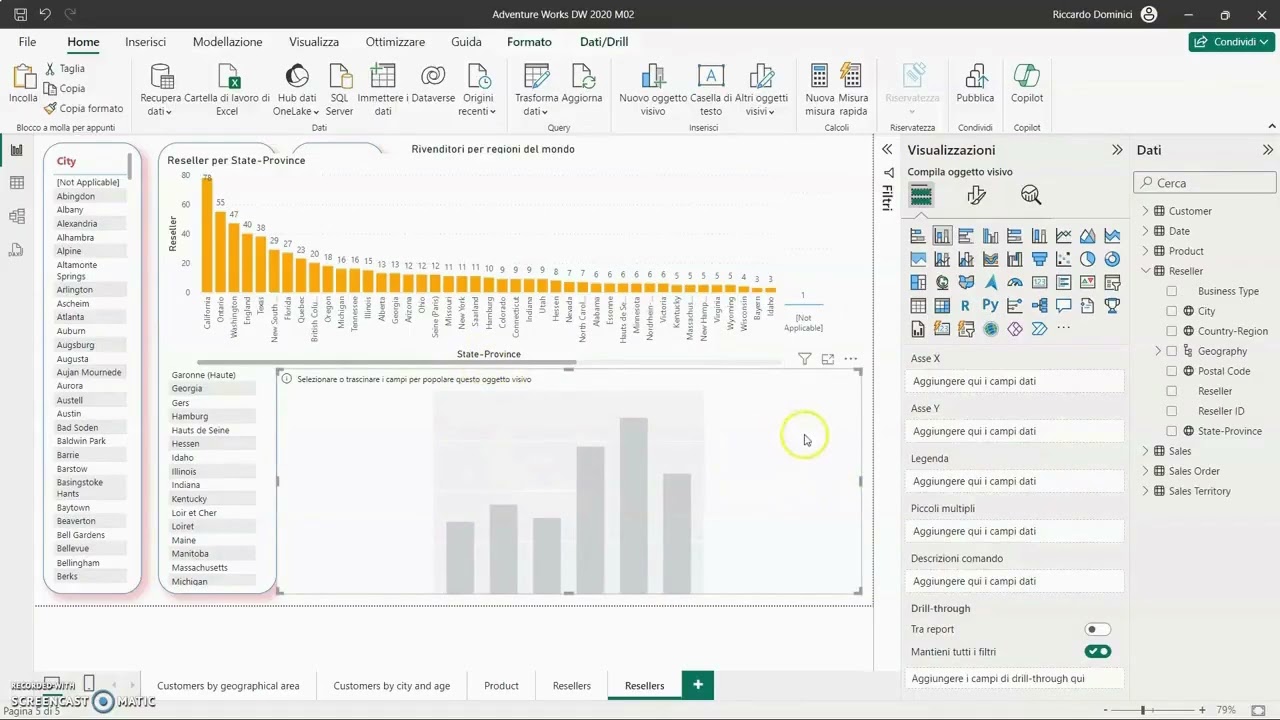Insert the map globe visual
Screen dimensions: 1280x720
pyautogui.click(x=942, y=282)
